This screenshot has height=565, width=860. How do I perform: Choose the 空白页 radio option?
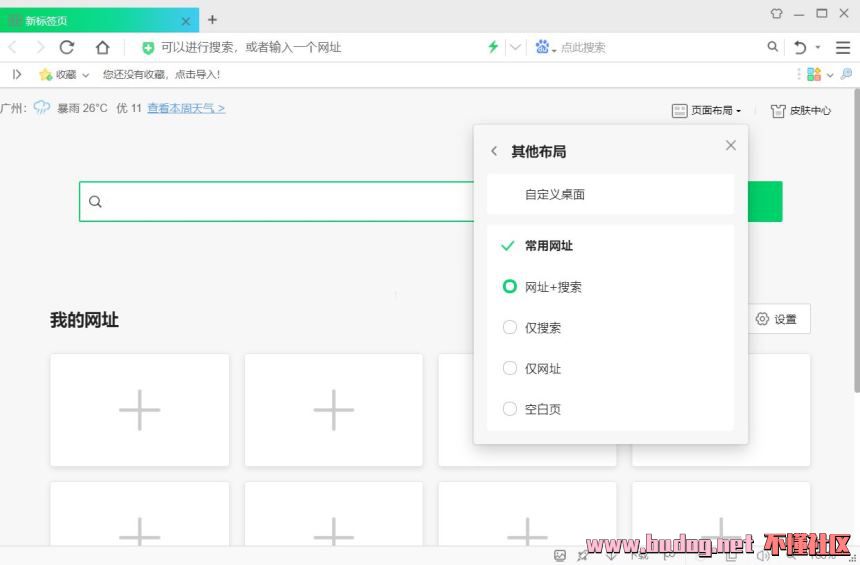(510, 409)
